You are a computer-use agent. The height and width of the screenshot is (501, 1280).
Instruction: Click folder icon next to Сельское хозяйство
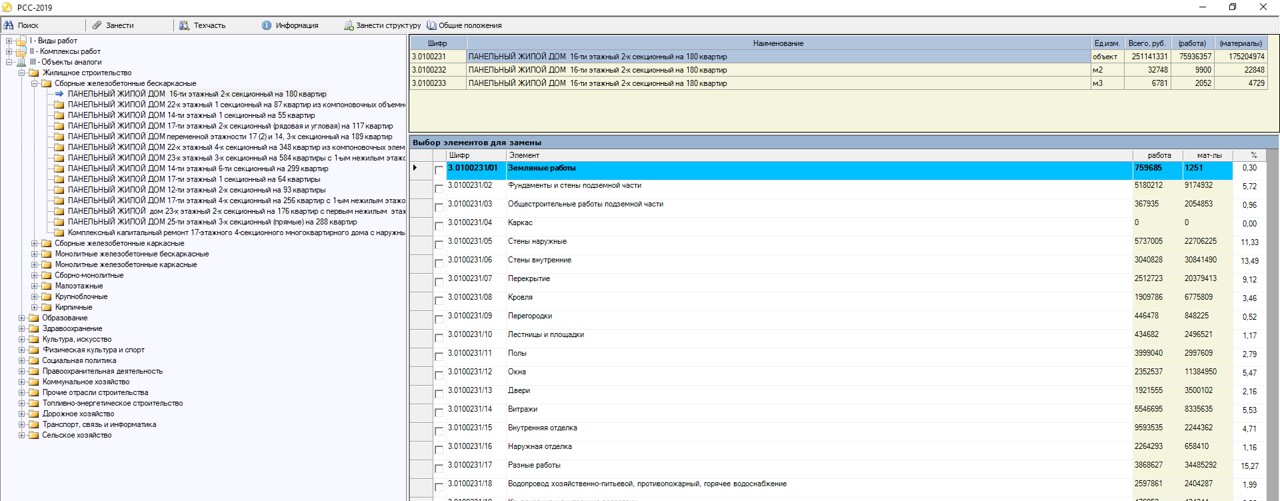tap(34, 435)
